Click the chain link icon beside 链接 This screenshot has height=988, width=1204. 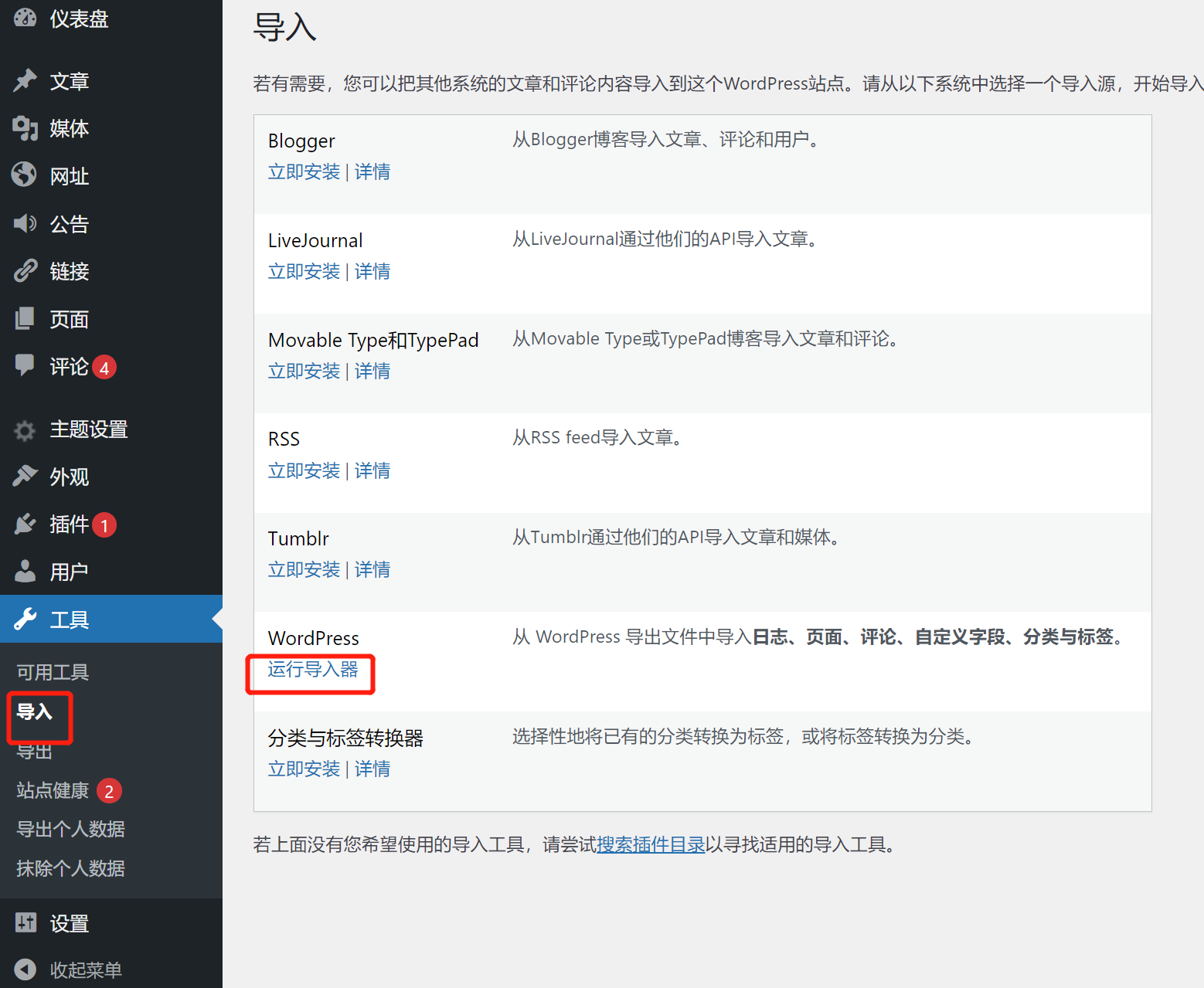click(x=25, y=271)
